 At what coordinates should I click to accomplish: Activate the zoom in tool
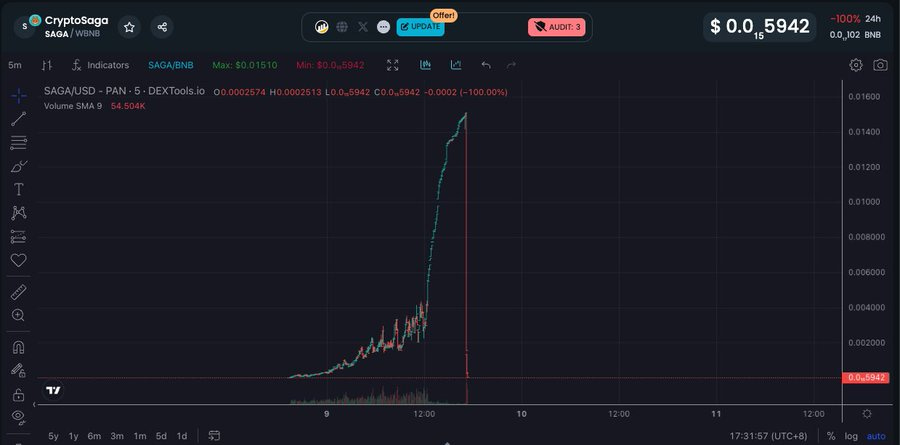click(x=18, y=315)
